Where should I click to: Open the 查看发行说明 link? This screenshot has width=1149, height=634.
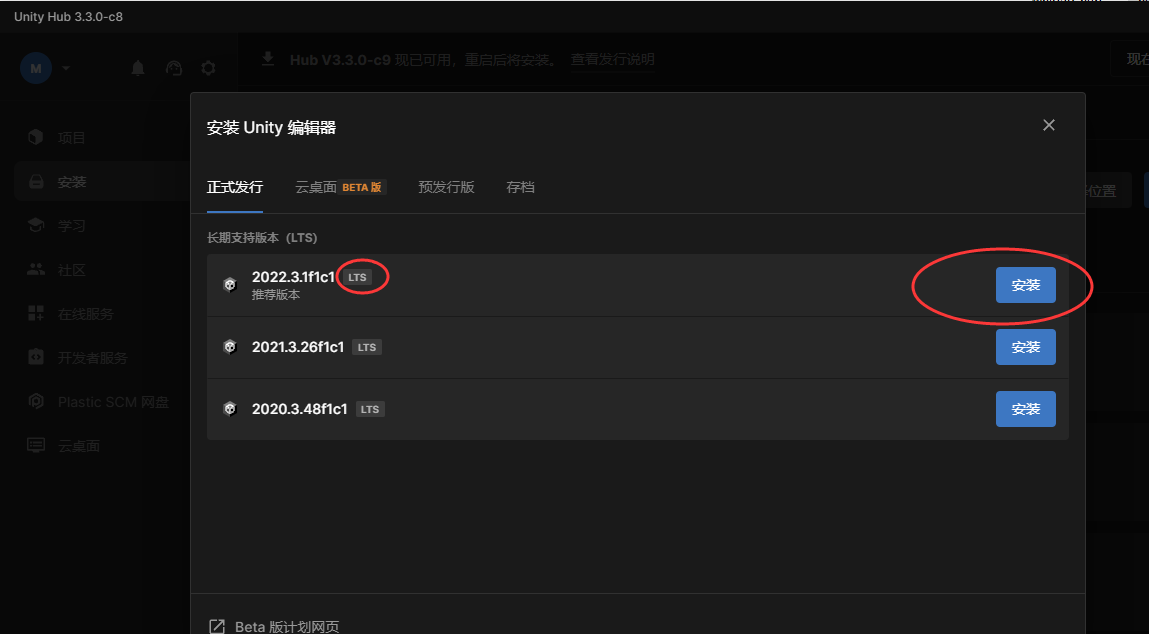613,59
